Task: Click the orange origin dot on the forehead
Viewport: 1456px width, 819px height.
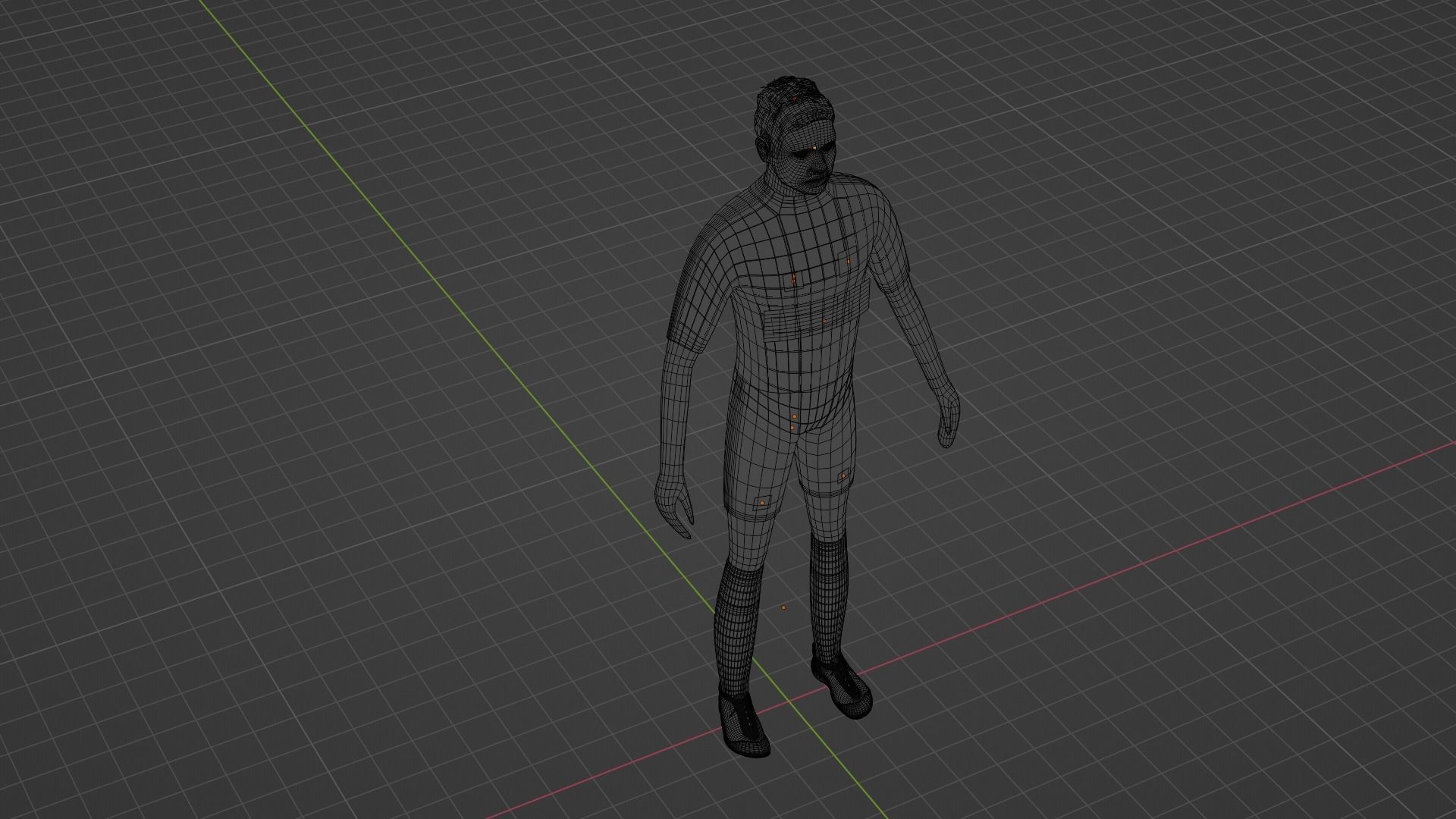Action: point(814,148)
